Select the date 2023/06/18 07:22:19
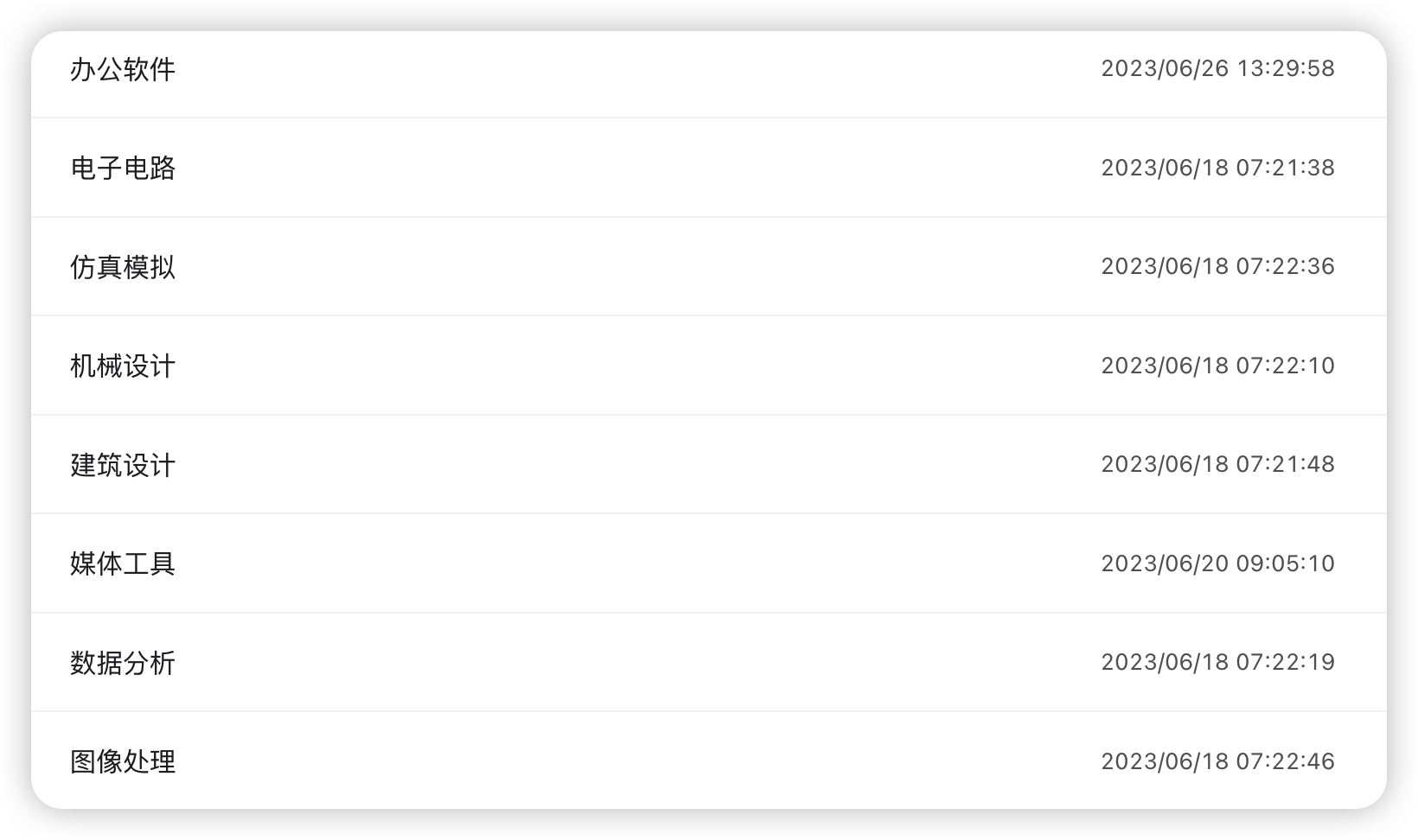Image resolution: width=1418 pixels, height=840 pixels. [x=1217, y=662]
